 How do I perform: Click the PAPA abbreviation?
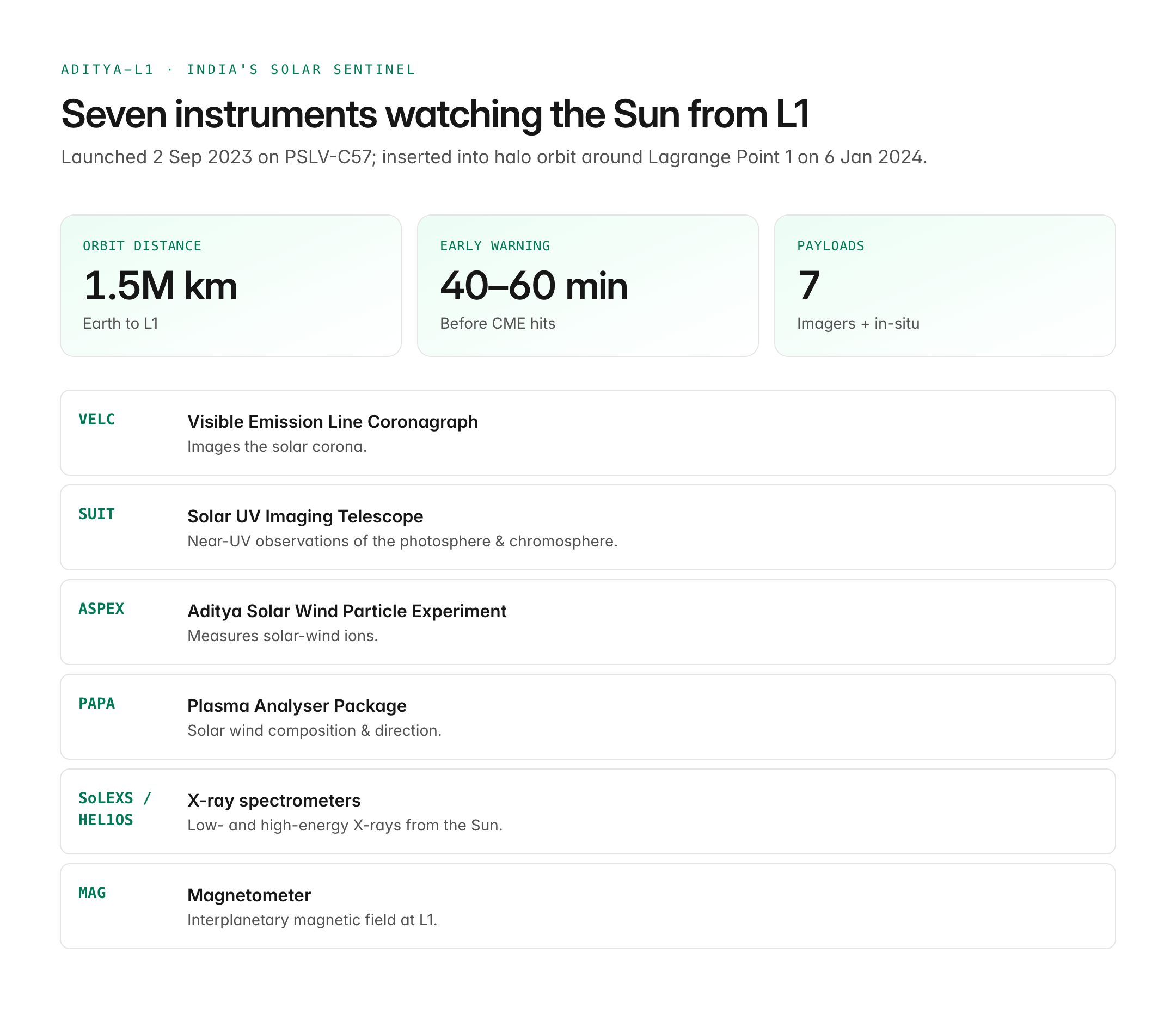(96, 704)
